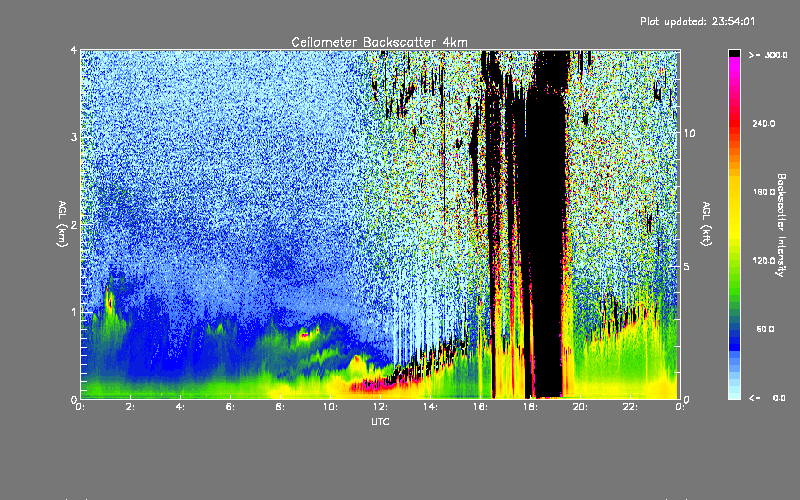This screenshot has width=800, height=500.
Task: Click the '<= 0.0' colorbar label
Action: click(768, 398)
